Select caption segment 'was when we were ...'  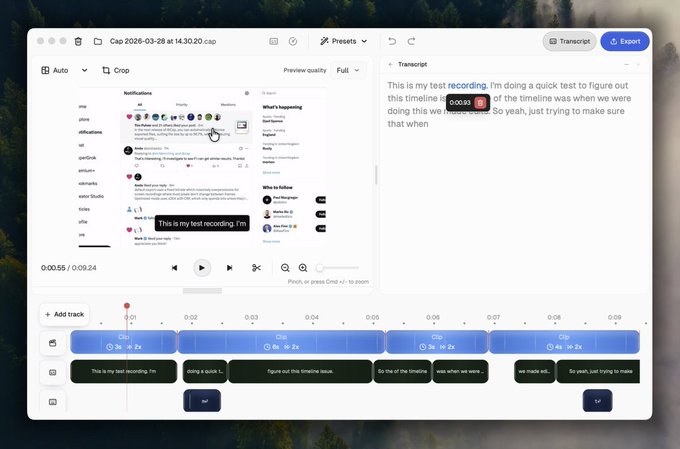point(460,371)
